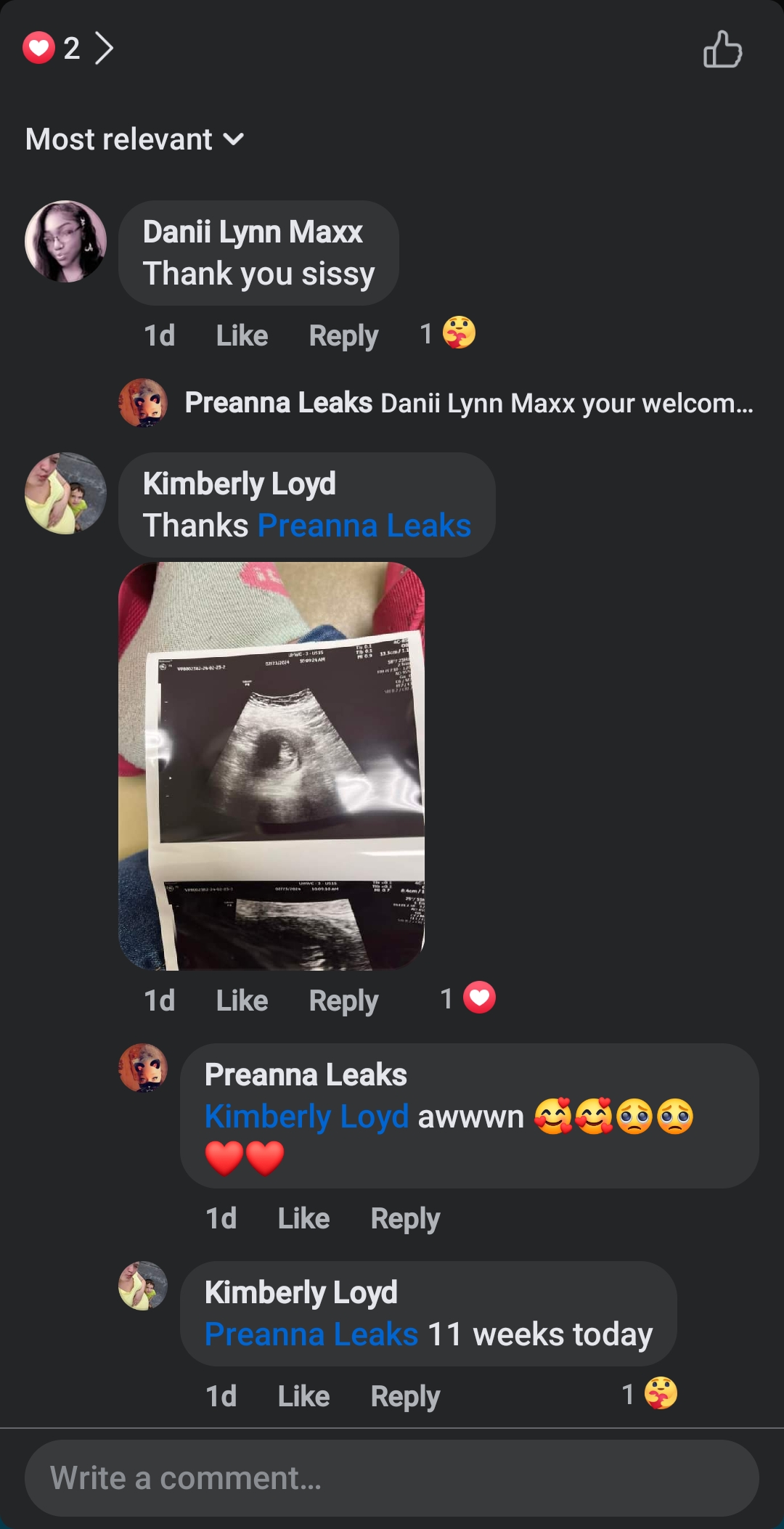Open tagged Preanna Leaks link in Thanks comment
This screenshot has height=1529, width=784.
[x=364, y=525]
